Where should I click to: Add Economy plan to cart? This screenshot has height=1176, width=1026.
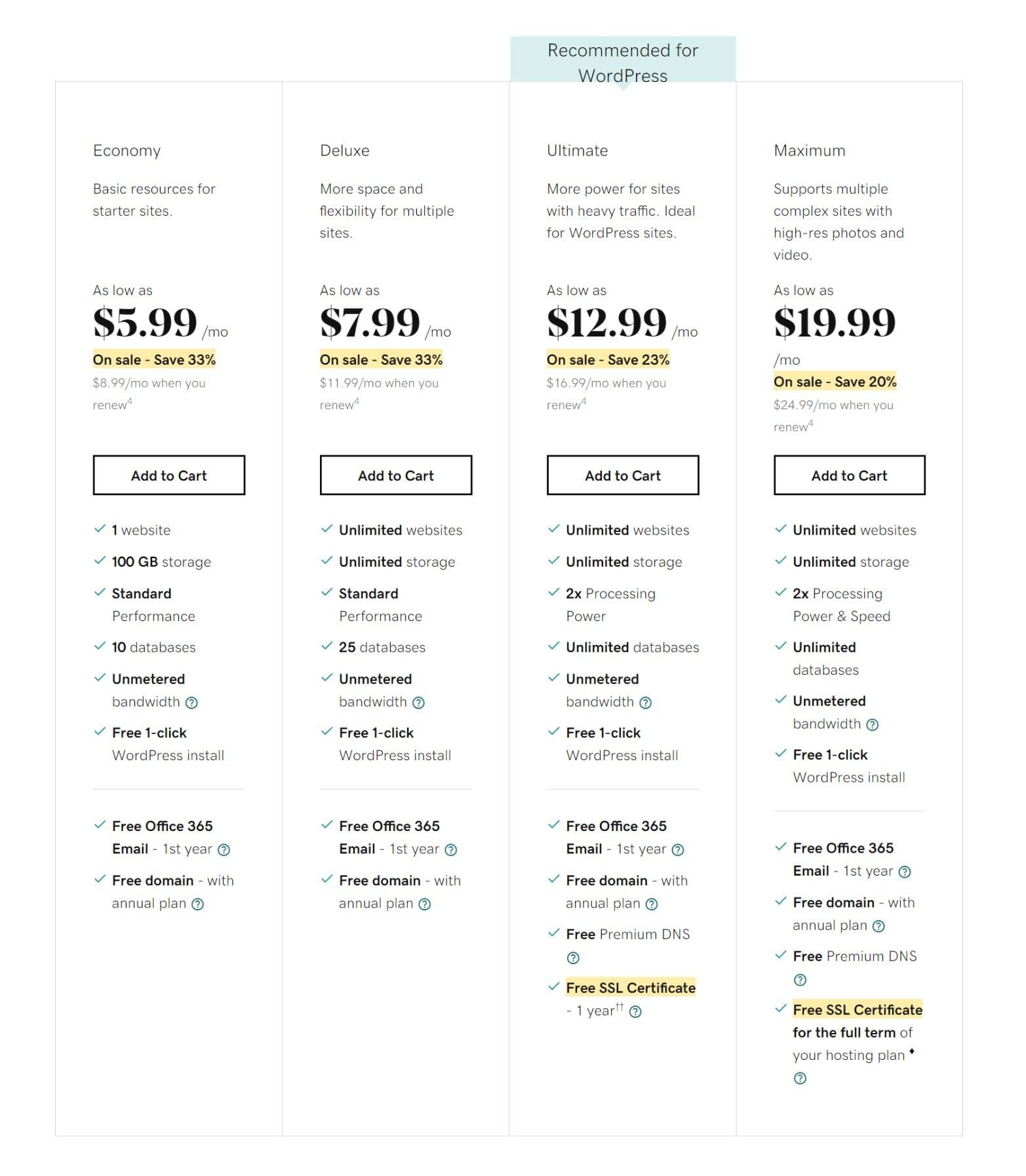click(x=168, y=476)
